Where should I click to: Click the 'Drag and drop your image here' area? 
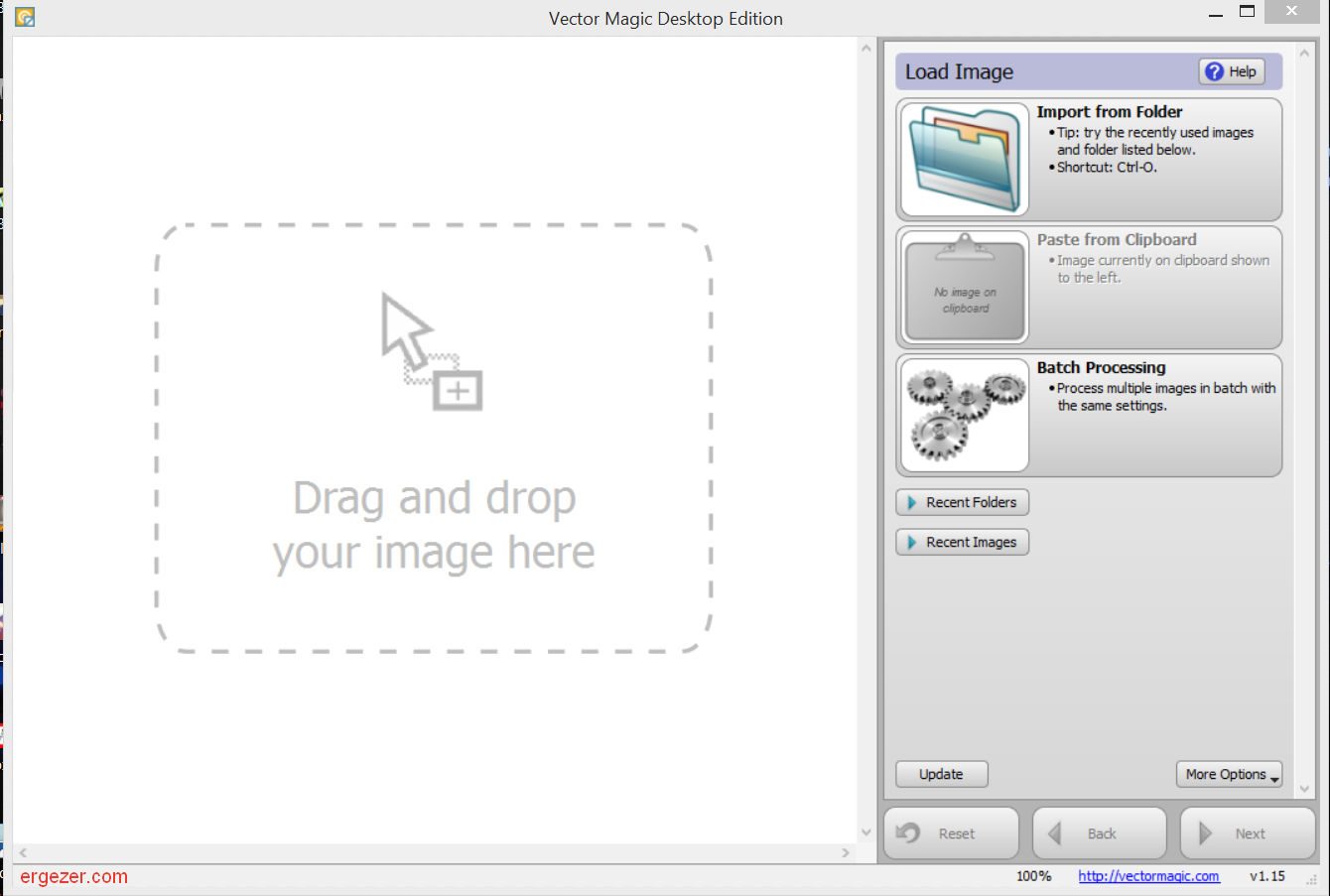(434, 438)
